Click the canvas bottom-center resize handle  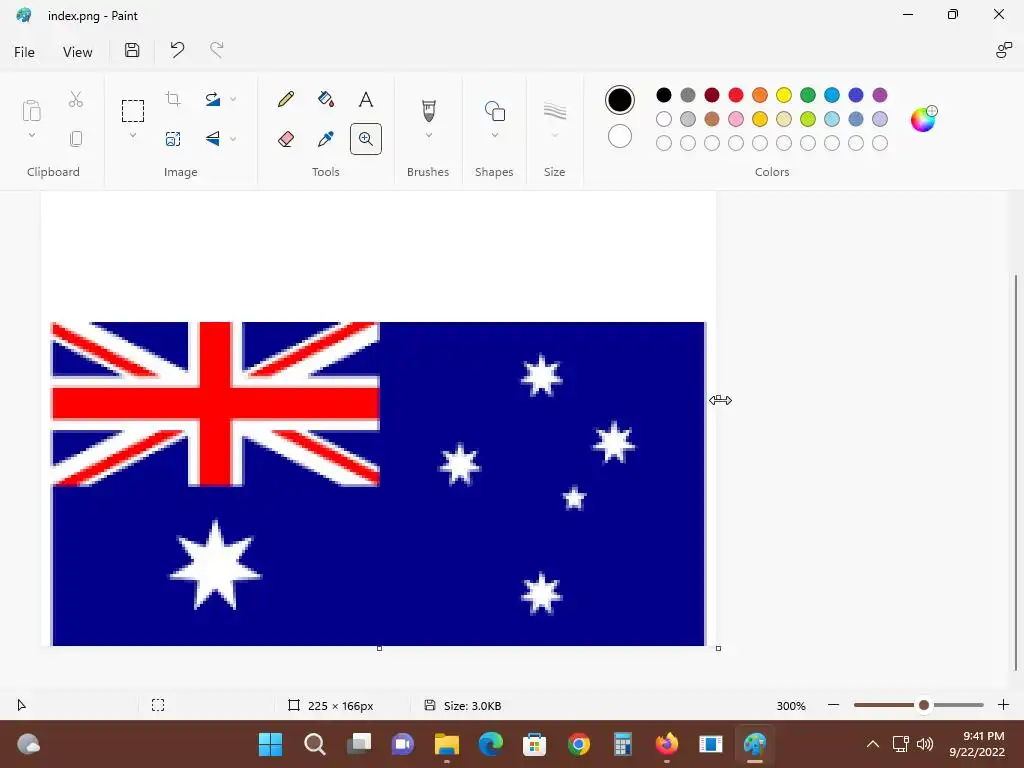pos(379,648)
